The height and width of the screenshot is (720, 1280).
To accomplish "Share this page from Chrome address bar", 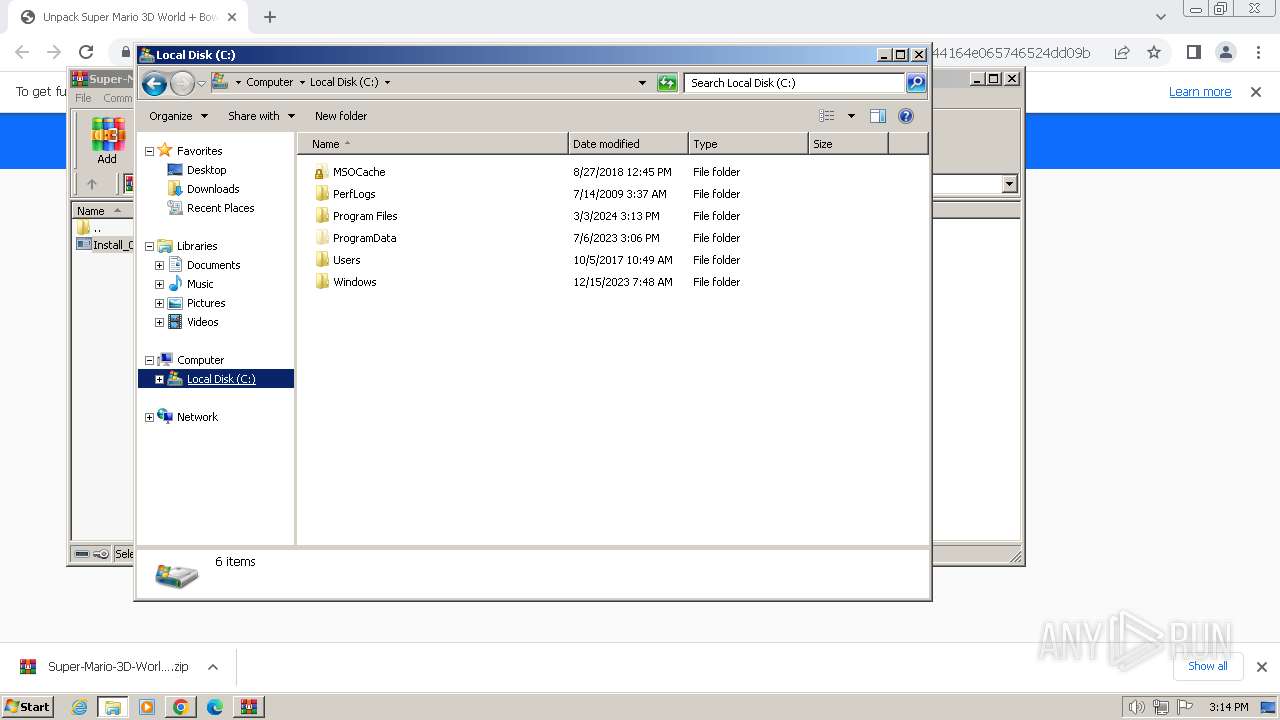I will [x=1122, y=52].
